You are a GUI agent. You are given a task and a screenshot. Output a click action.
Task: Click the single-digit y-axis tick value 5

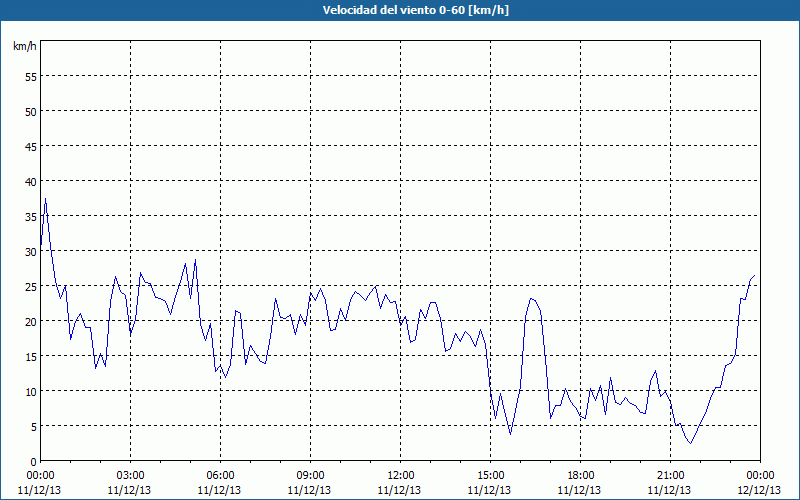pos(34,427)
